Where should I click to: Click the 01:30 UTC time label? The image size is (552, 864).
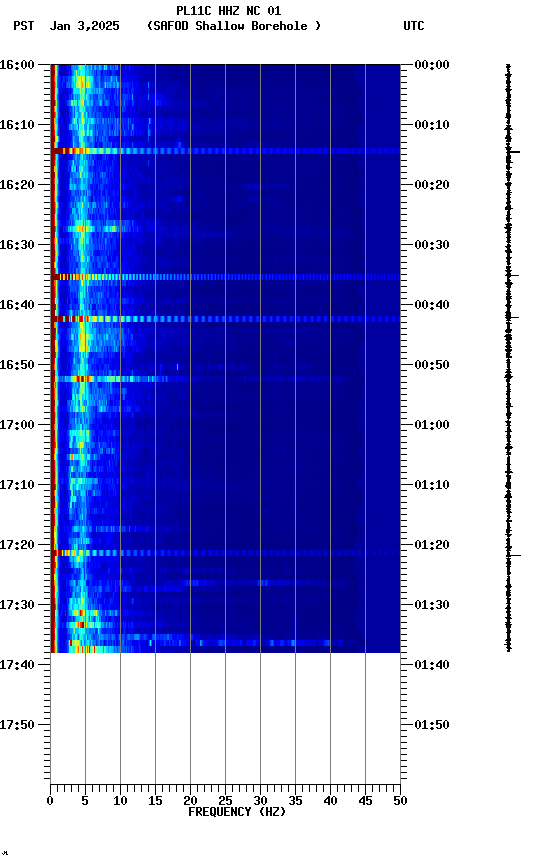coord(432,605)
